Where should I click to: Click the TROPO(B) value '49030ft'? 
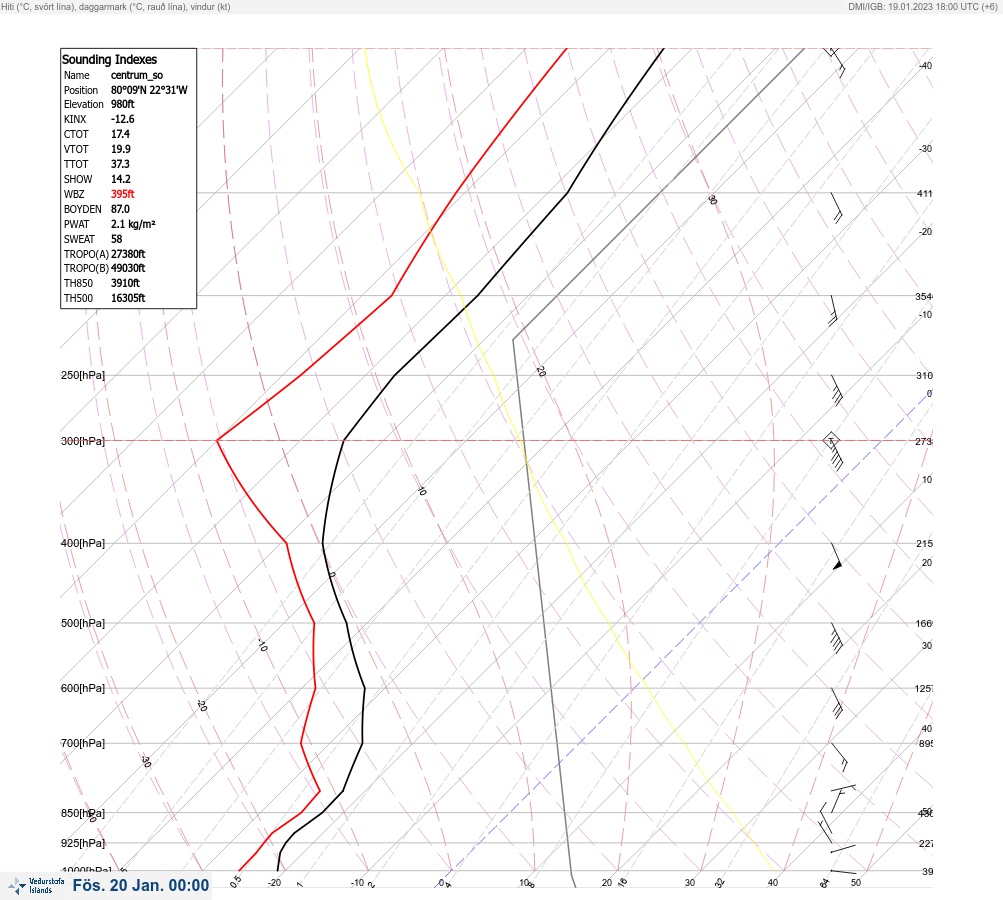[x=128, y=268]
